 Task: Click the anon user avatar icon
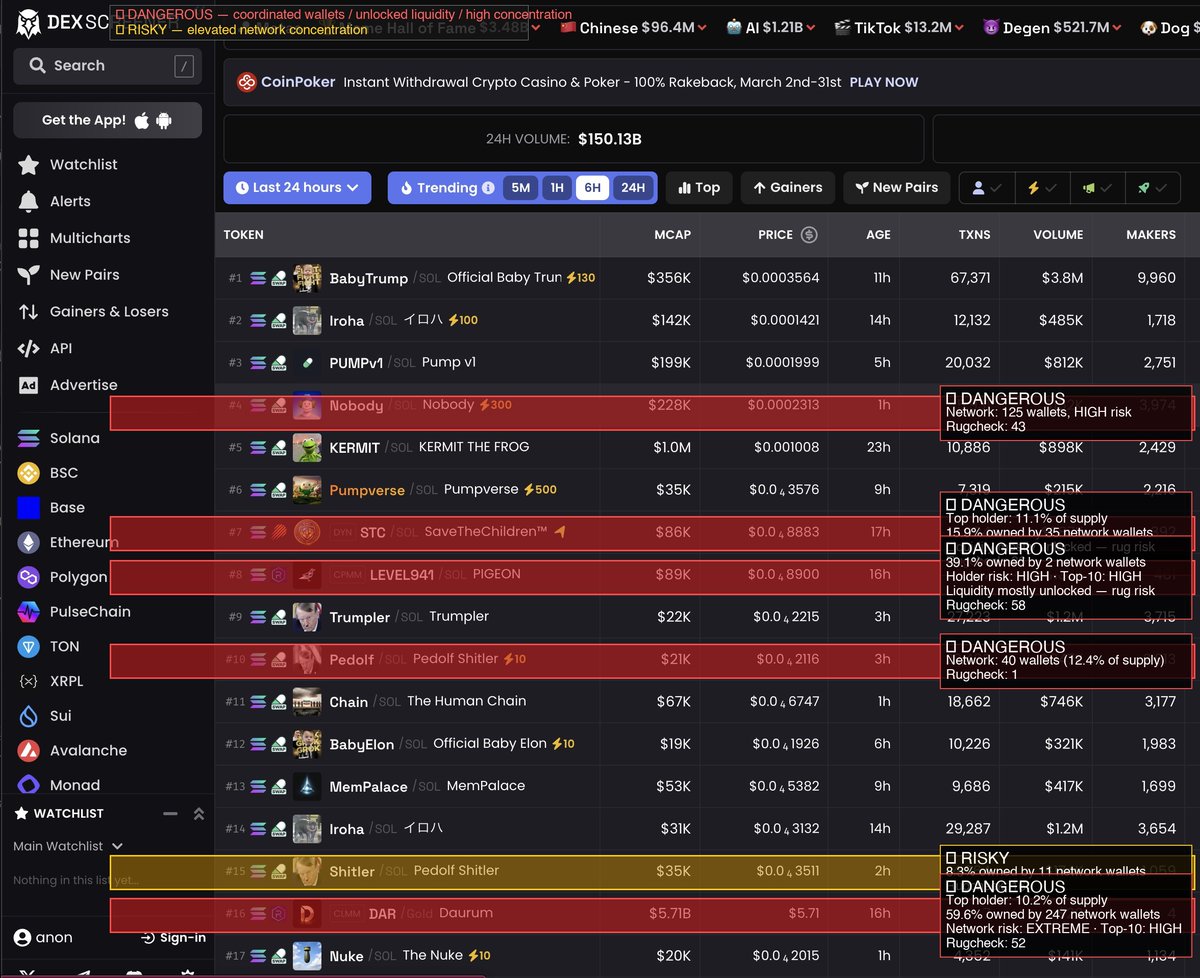(22, 938)
